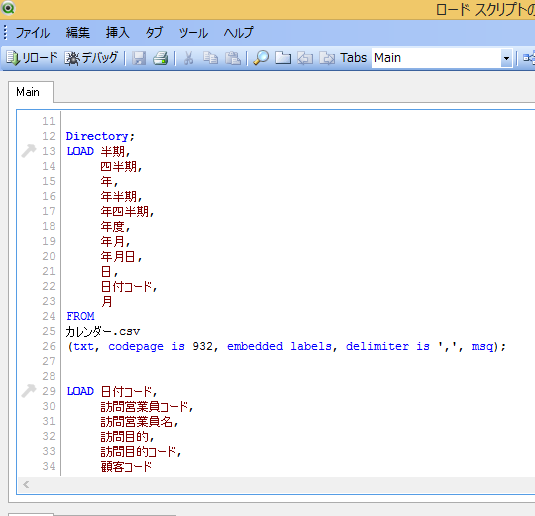Image resolution: width=535 pixels, height=516 pixels.
Task: Open the 挿入 menu
Action: point(117,33)
